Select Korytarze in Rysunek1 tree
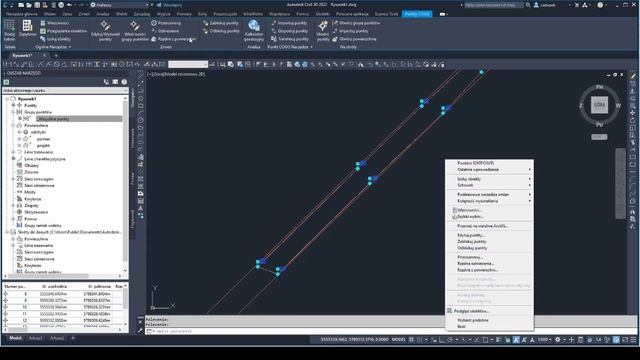Image resolution: width=640 pixels, height=360 pixels. tap(33, 199)
